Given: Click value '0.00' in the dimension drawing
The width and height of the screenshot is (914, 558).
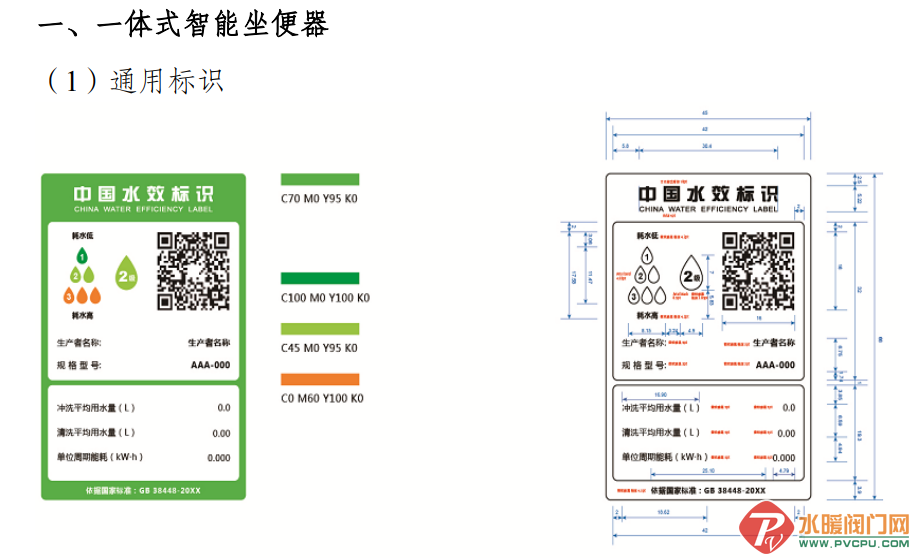Looking at the screenshot, I should (x=786, y=434).
